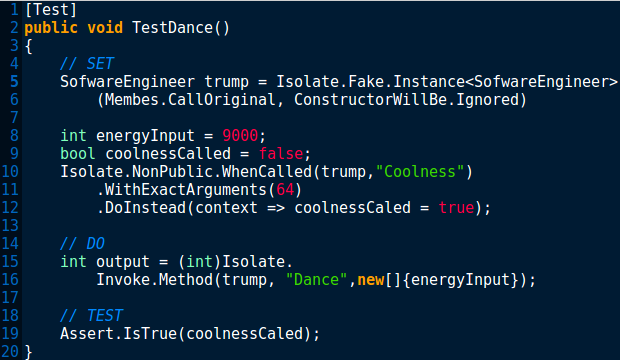Click the red 9000 number literal

tap(240, 136)
